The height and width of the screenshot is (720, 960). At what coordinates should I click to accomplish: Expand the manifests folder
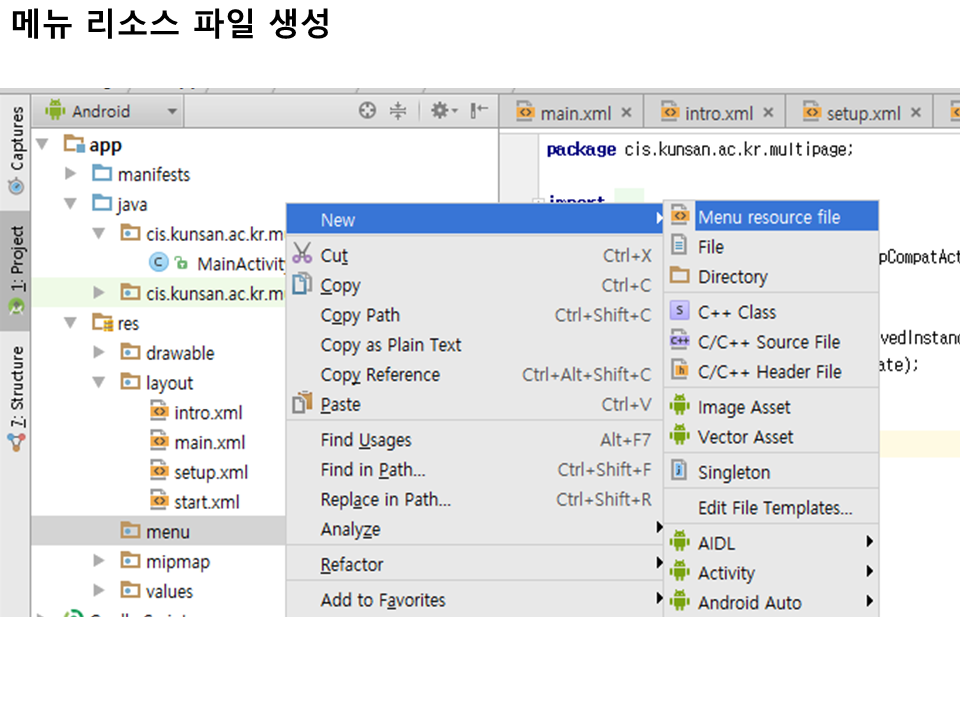coord(70,174)
